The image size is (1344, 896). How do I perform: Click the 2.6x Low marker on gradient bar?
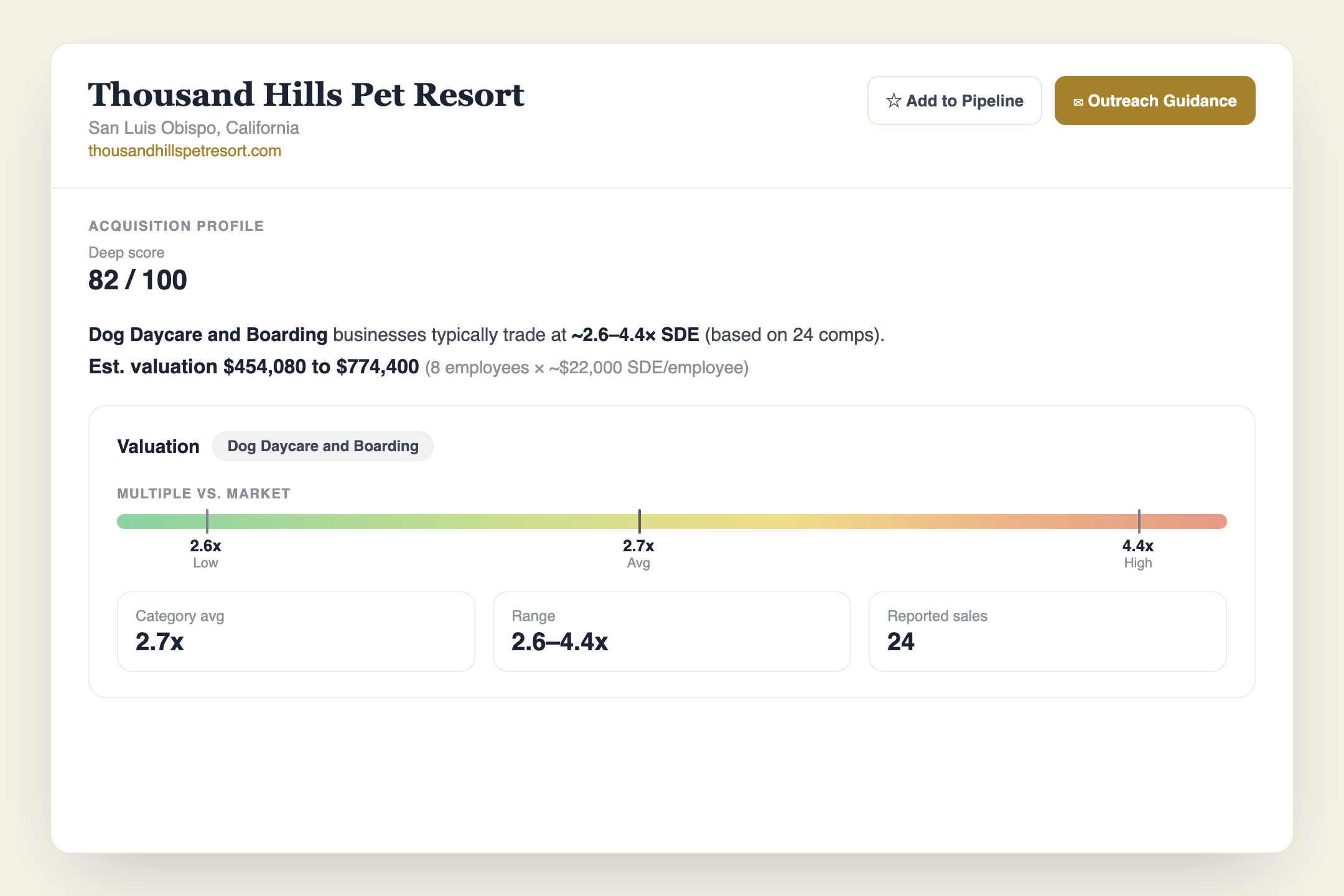[x=207, y=521]
